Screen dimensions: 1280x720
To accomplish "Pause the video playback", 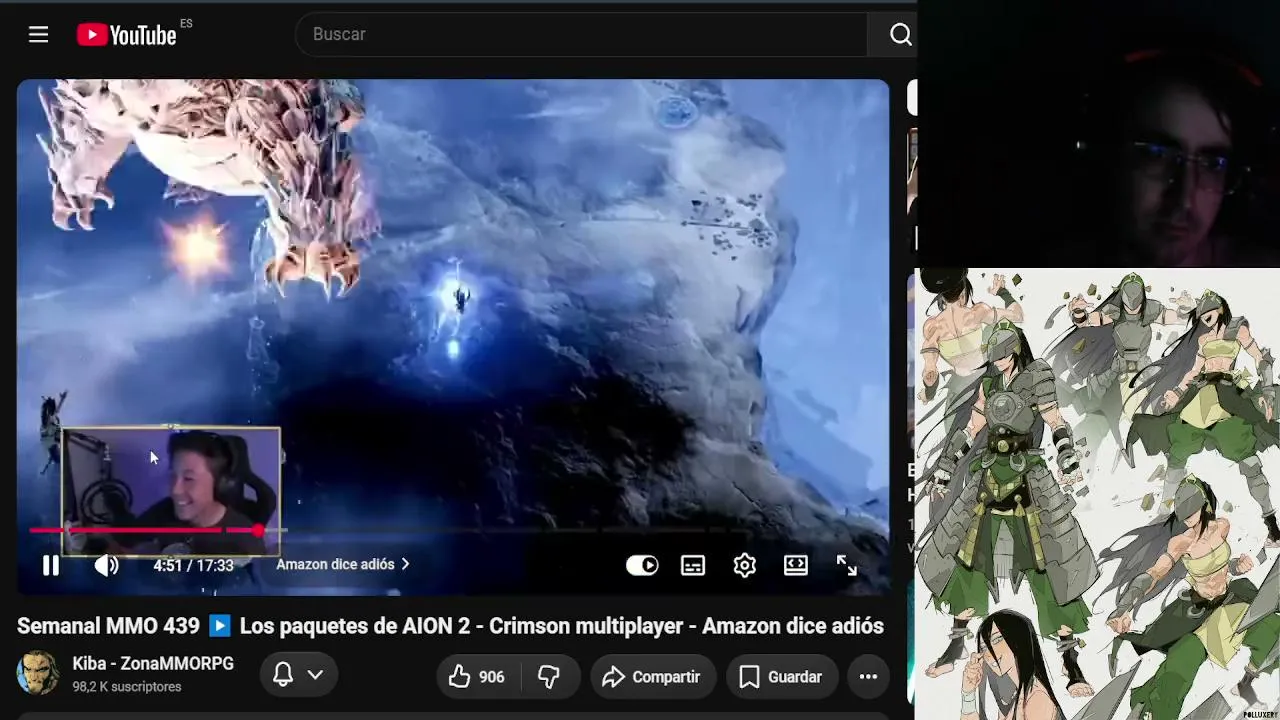I will [51, 565].
